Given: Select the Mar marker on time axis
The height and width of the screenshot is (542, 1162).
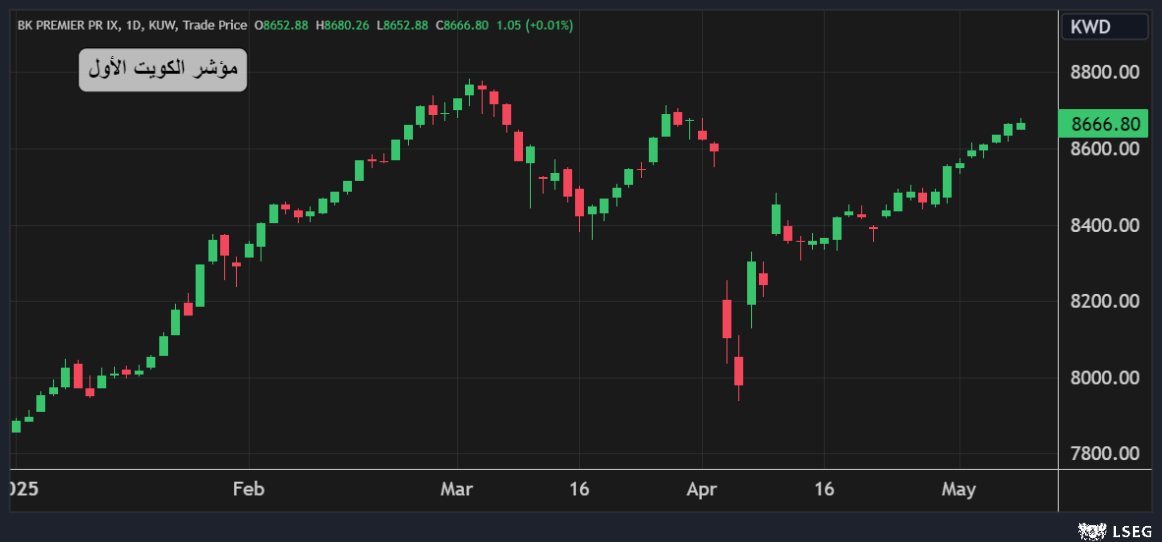Looking at the screenshot, I should coord(457,490).
